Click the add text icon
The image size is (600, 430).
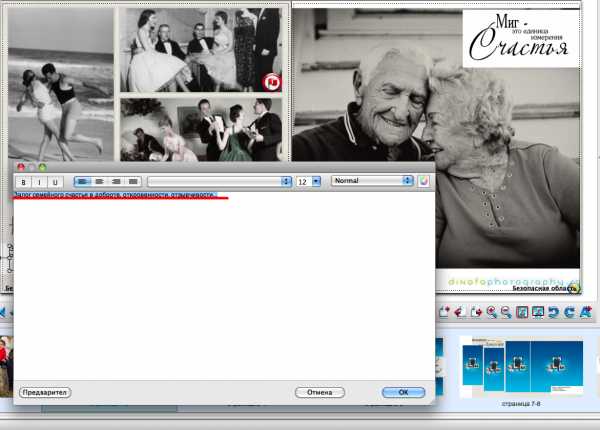586,312
